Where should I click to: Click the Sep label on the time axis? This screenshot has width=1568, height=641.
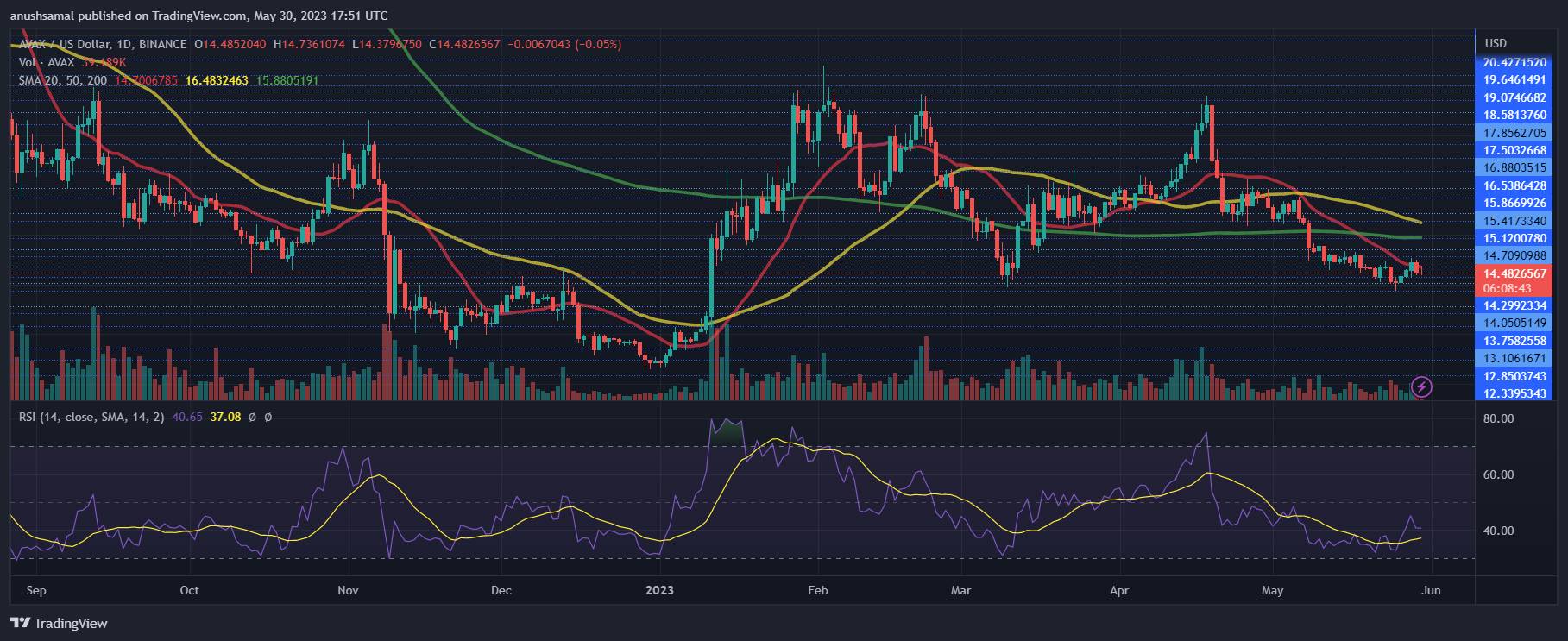point(36,590)
